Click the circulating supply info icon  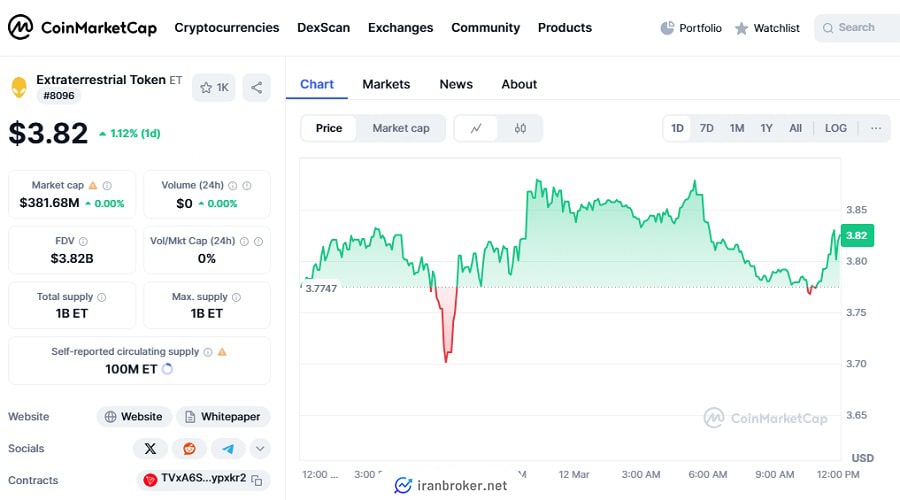208,352
